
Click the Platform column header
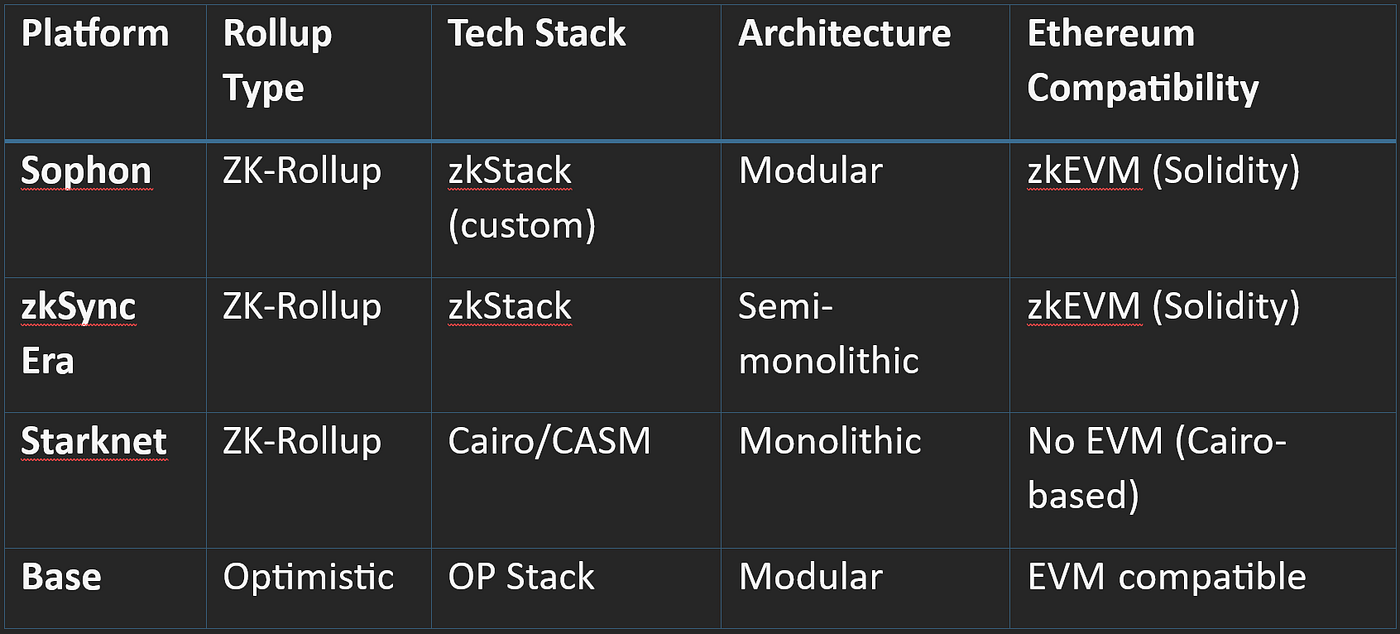pos(104,70)
